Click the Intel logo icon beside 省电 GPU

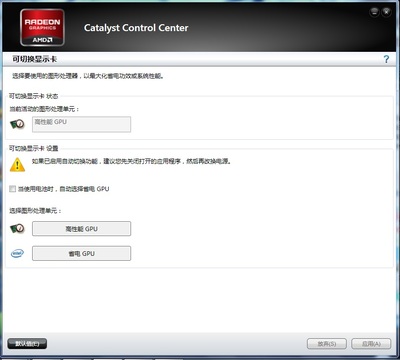click(x=17, y=254)
